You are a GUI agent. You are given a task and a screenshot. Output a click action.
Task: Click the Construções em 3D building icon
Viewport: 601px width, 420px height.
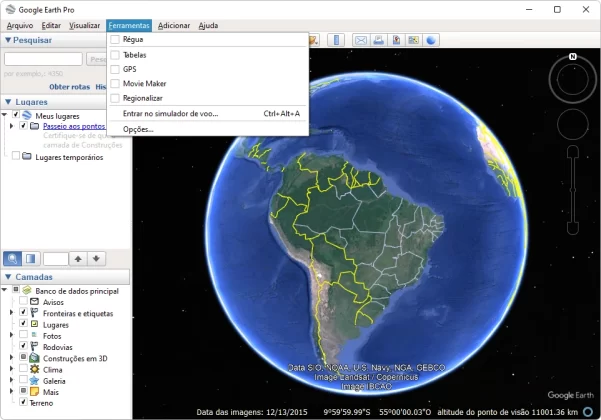tap(34, 358)
